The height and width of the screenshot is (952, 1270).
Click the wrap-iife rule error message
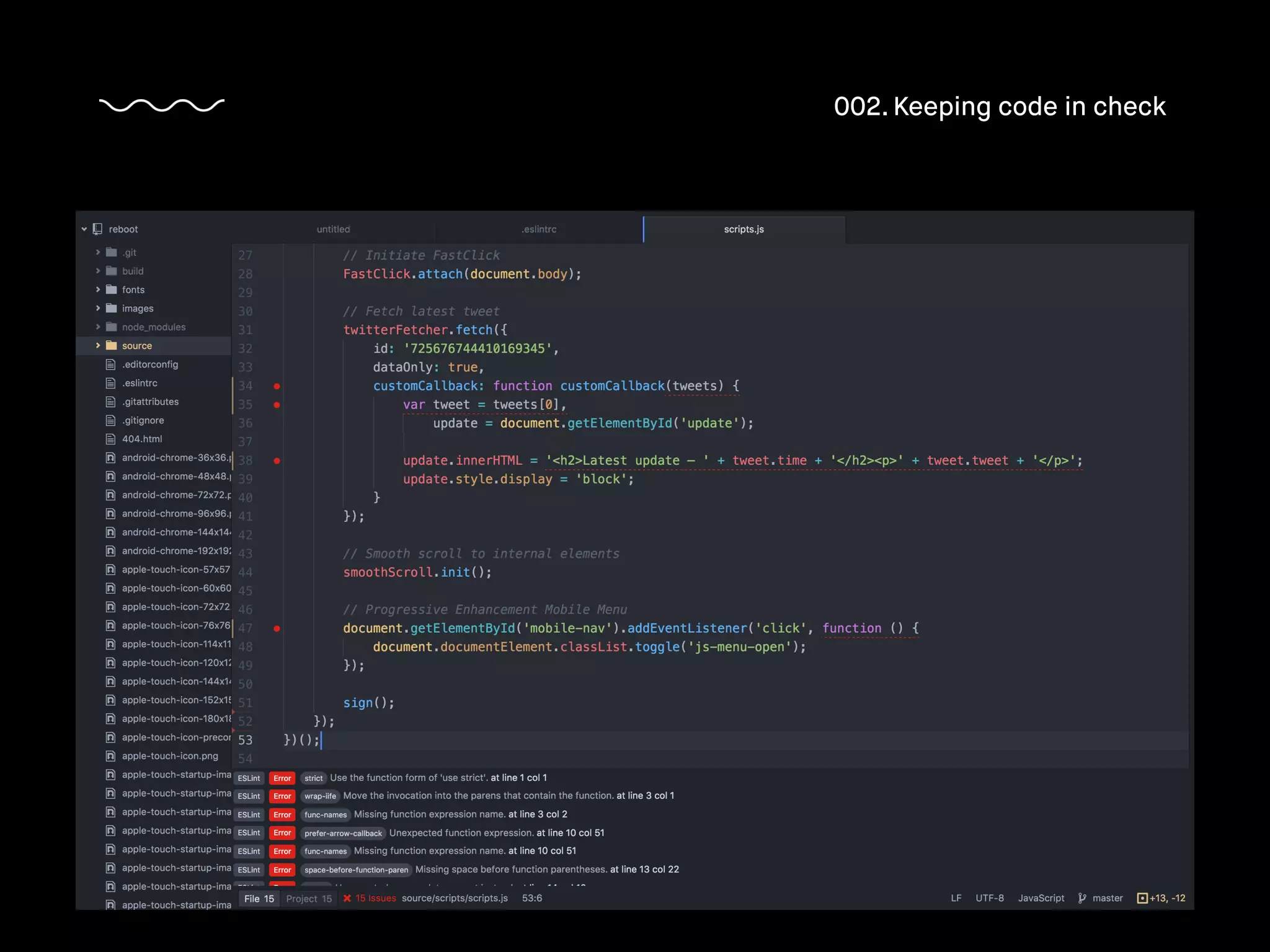point(508,796)
